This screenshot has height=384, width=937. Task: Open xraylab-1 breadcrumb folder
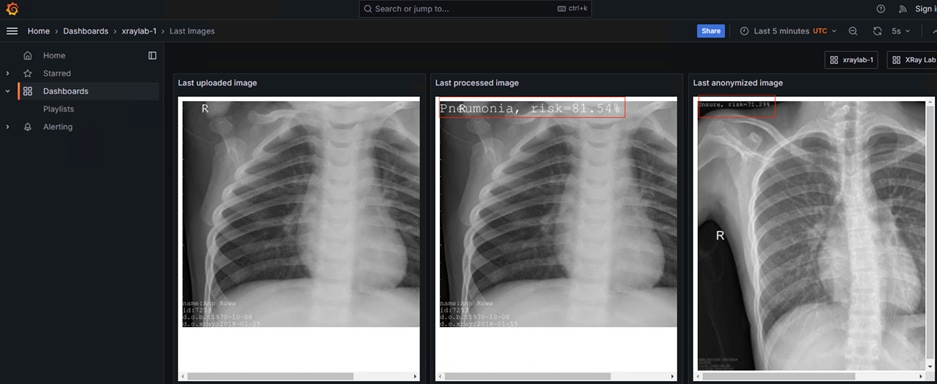pyautogui.click(x=139, y=31)
